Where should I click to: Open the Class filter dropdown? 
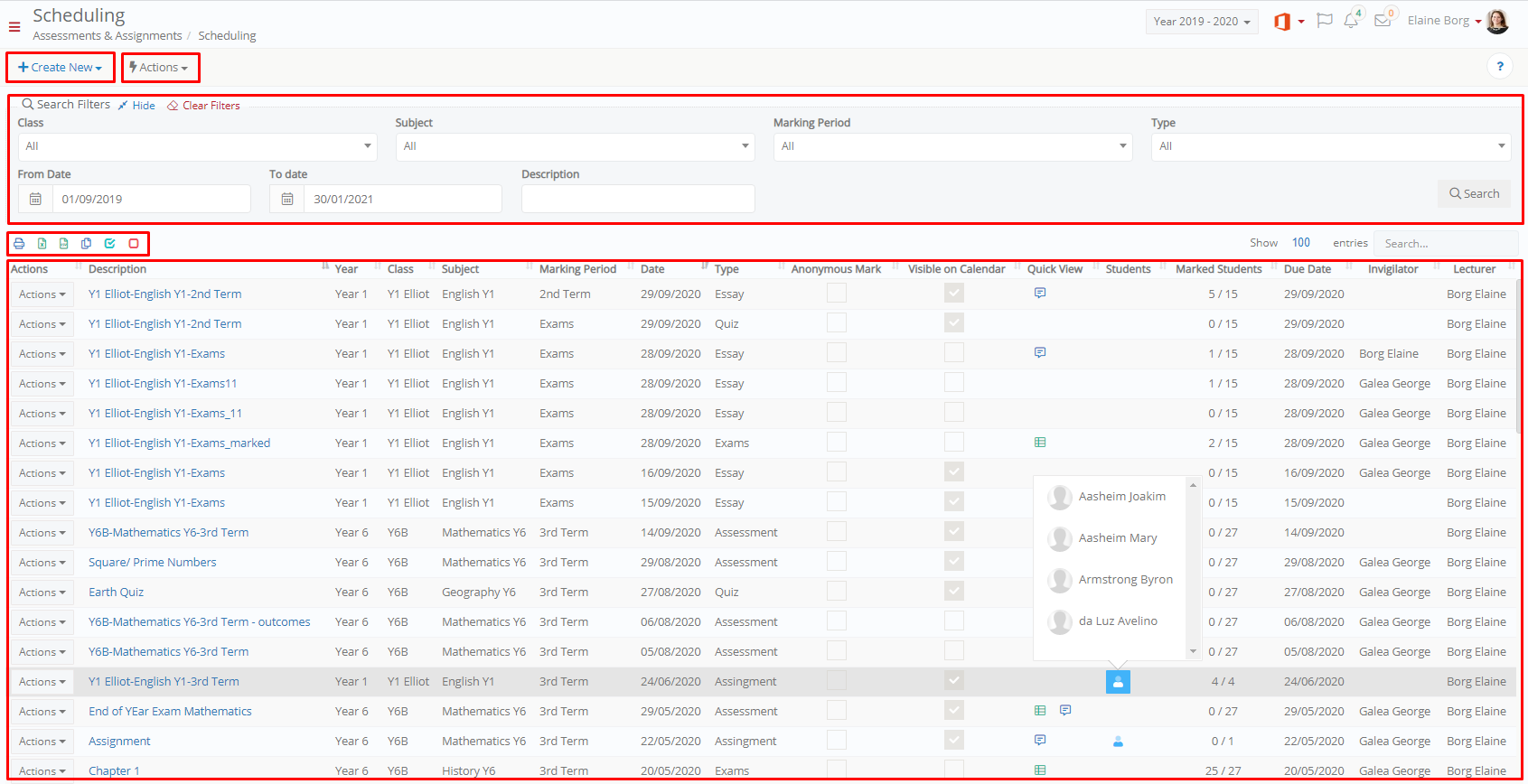(x=198, y=146)
